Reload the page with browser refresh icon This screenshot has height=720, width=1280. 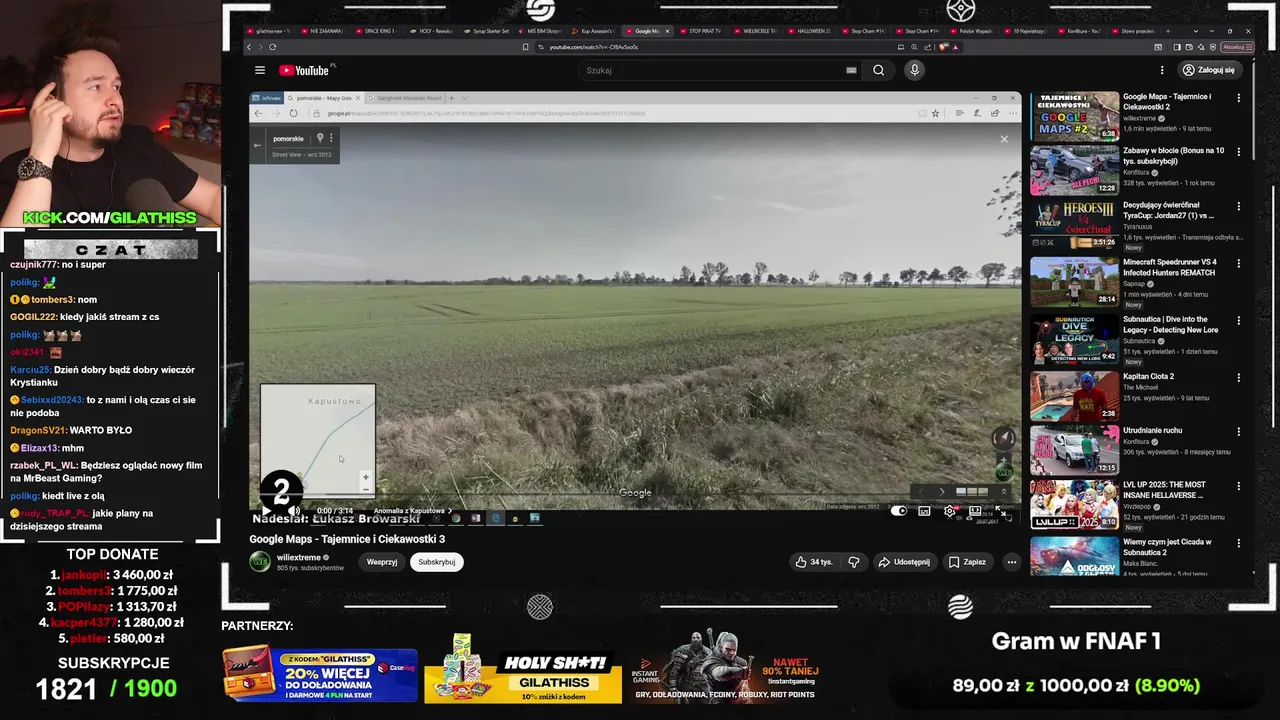[x=272, y=47]
